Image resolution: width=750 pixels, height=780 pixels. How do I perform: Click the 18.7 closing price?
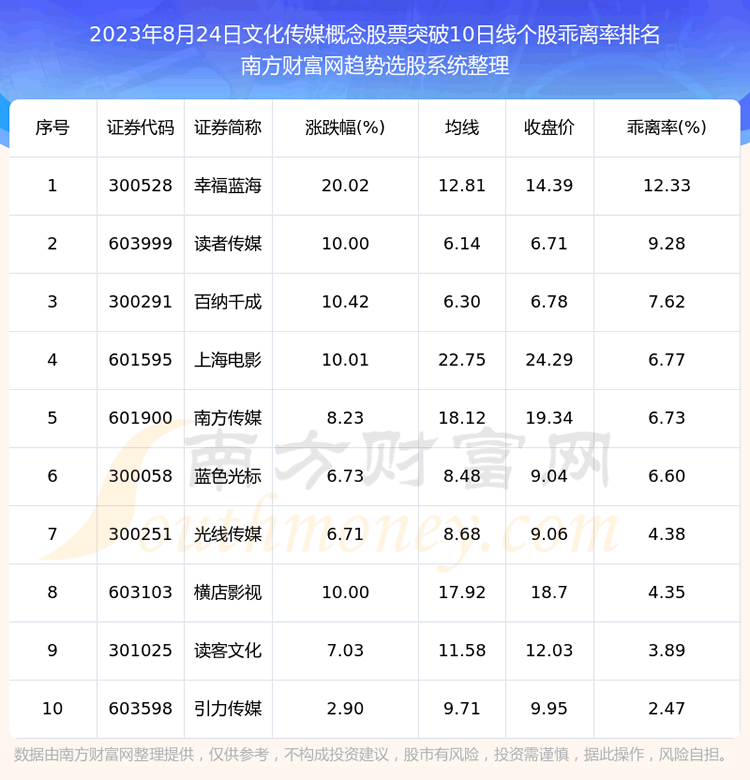(x=549, y=592)
